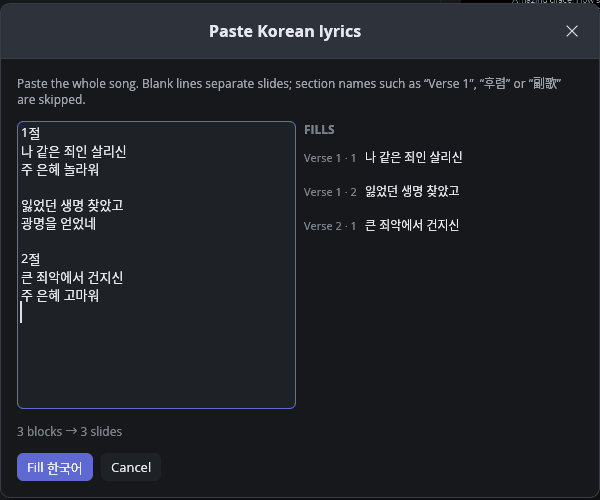600x500 pixels.
Task: Click the "Paste Korean lyrics" title
Action: point(285,31)
